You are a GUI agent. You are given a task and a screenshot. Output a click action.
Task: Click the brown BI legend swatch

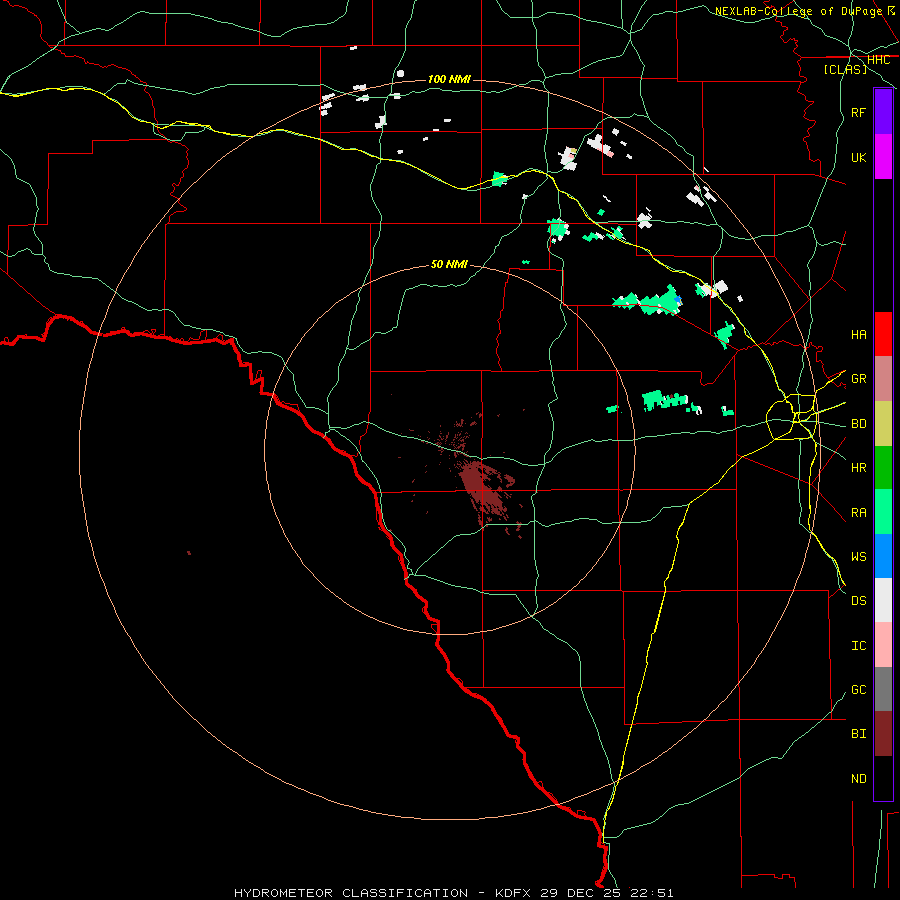pyautogui.click(x=883, y=734)
